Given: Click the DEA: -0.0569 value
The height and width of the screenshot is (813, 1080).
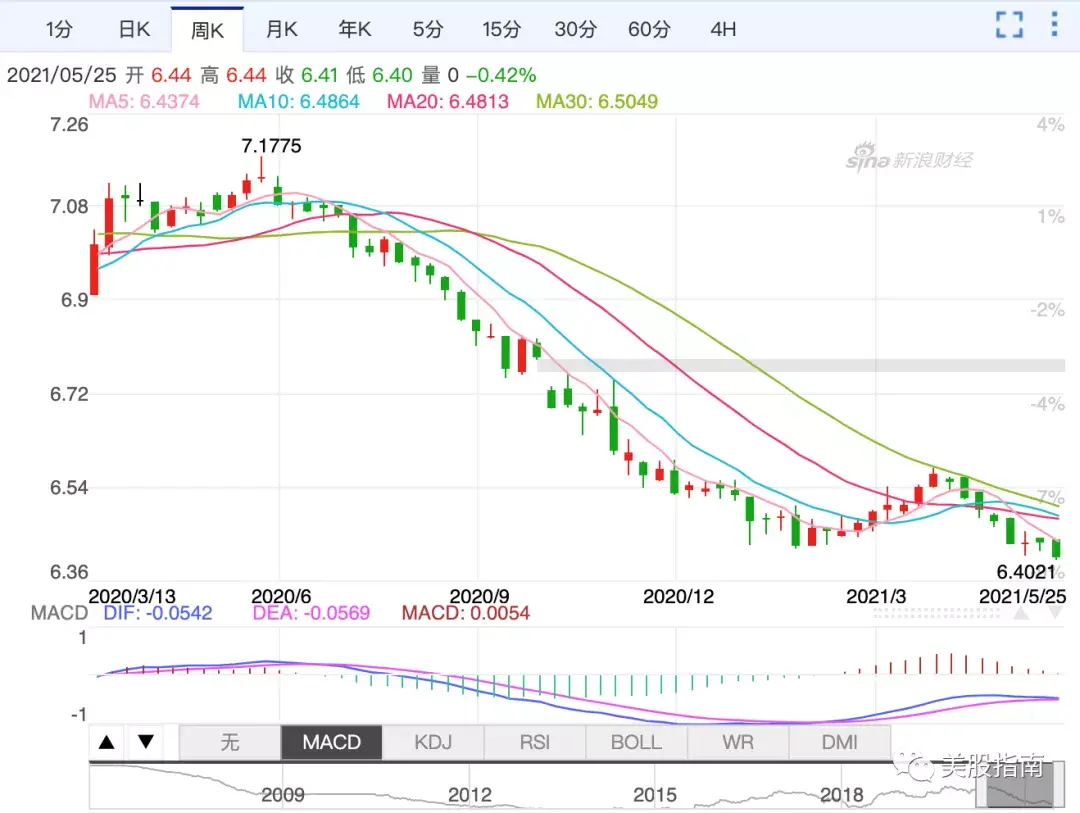Looking at the screenshot, I should pyautogui.click(x=311, y=613).
